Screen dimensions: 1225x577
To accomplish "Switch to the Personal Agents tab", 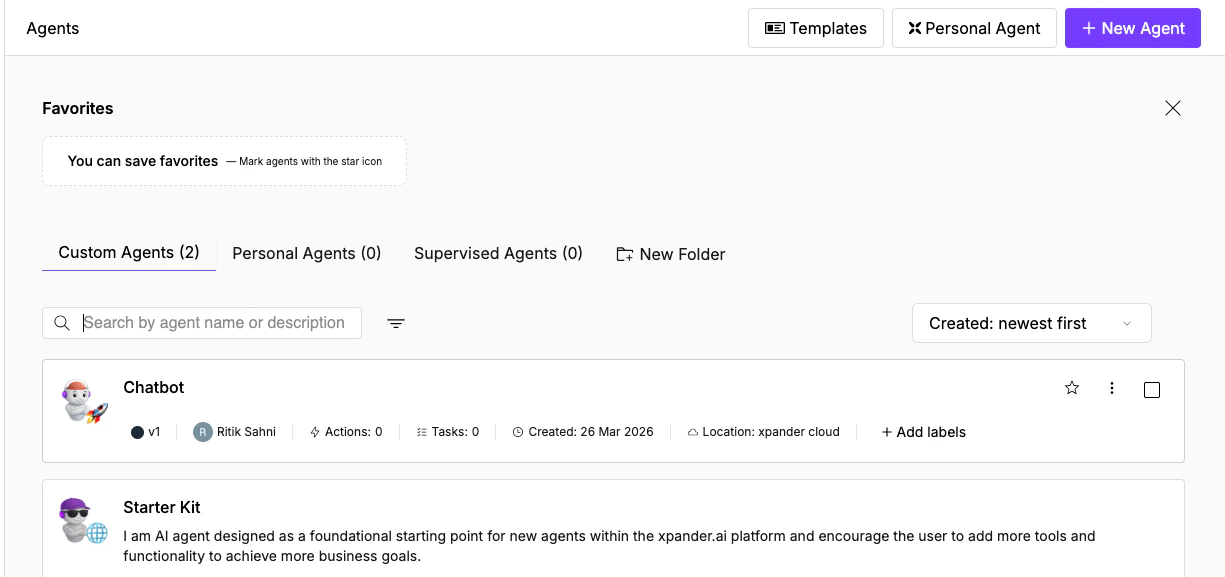I will (x=306, y=253).
